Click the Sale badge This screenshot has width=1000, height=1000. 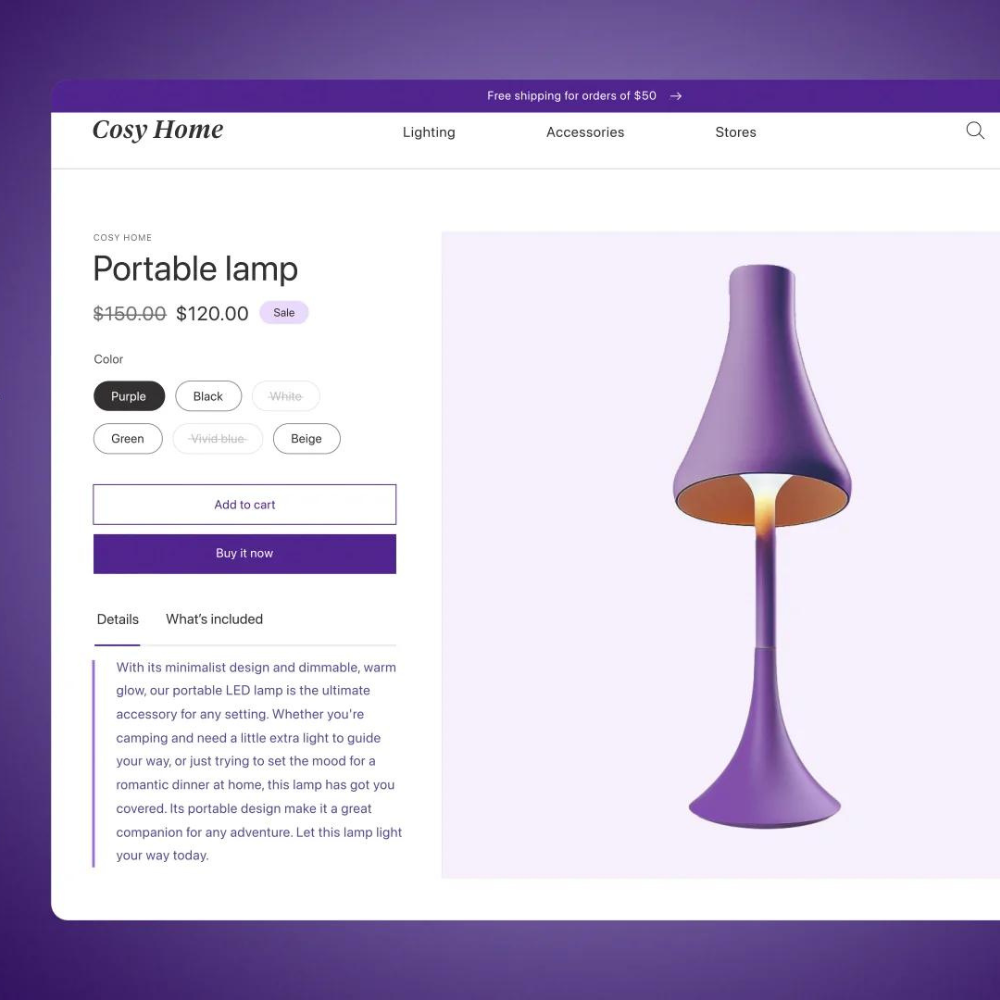coord(284,312)
